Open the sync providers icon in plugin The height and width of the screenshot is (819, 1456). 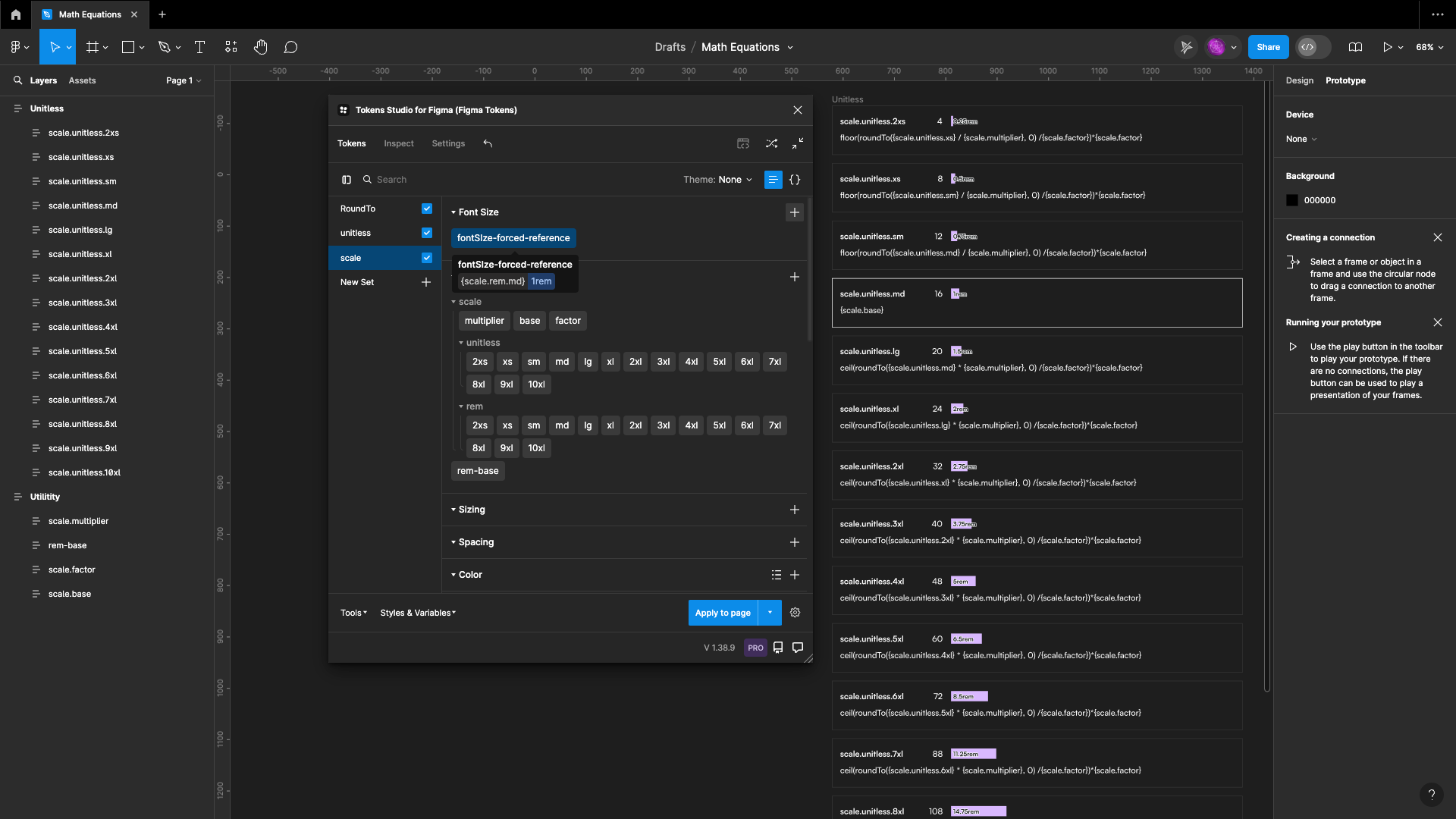[x=743, y=143]
